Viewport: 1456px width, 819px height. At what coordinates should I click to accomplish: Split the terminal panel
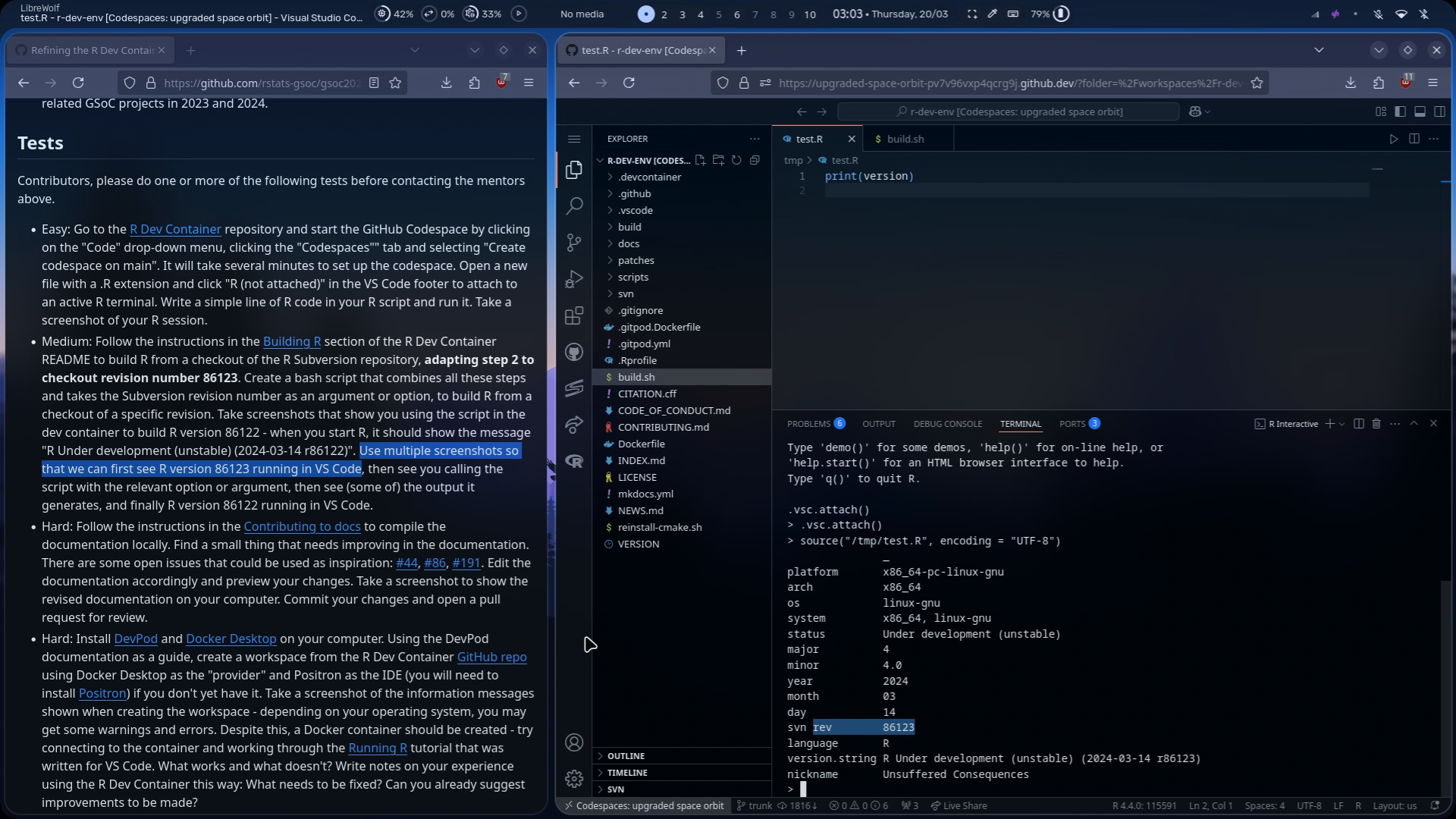1358,424
